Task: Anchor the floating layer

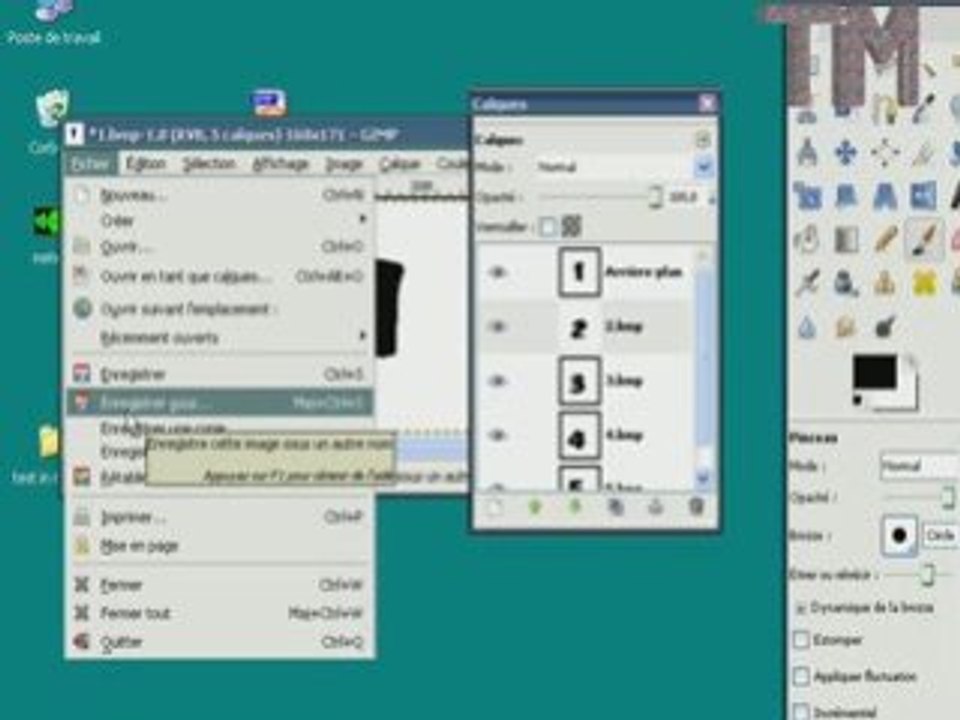Action: 656,507
